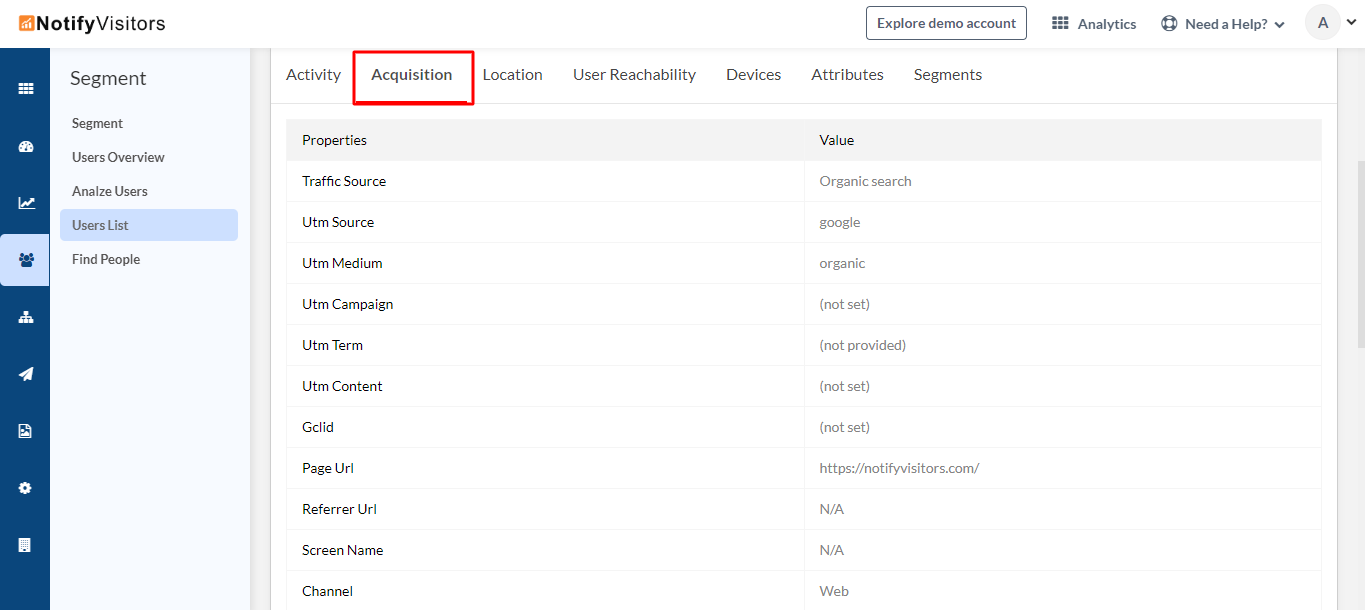
Task: Click the building icon in left sidebar
Action: click(25, 545)
